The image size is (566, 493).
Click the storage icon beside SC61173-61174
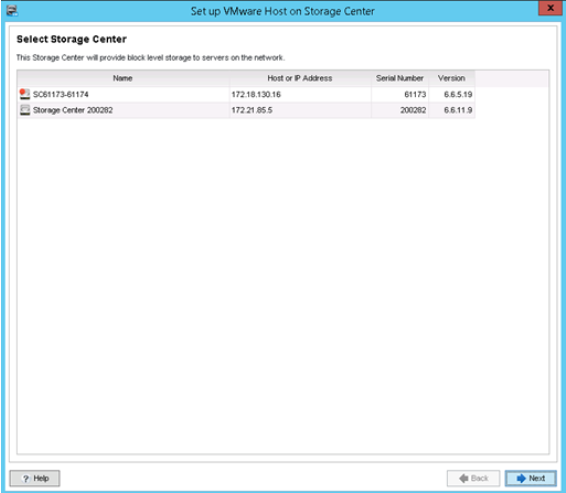[25, 94]
